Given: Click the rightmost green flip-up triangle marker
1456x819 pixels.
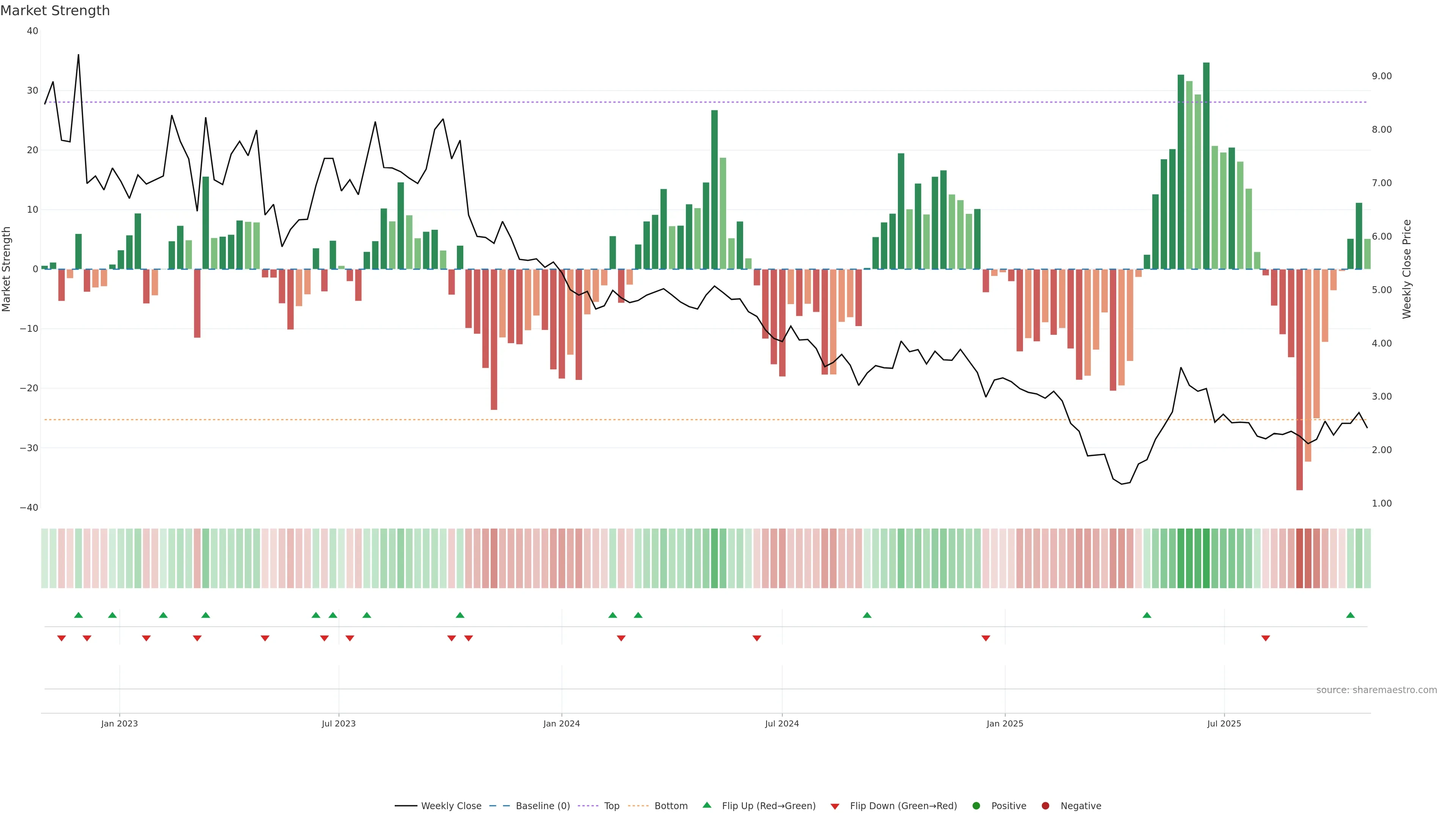Looking at the screenshot, I should [1350, 615].
